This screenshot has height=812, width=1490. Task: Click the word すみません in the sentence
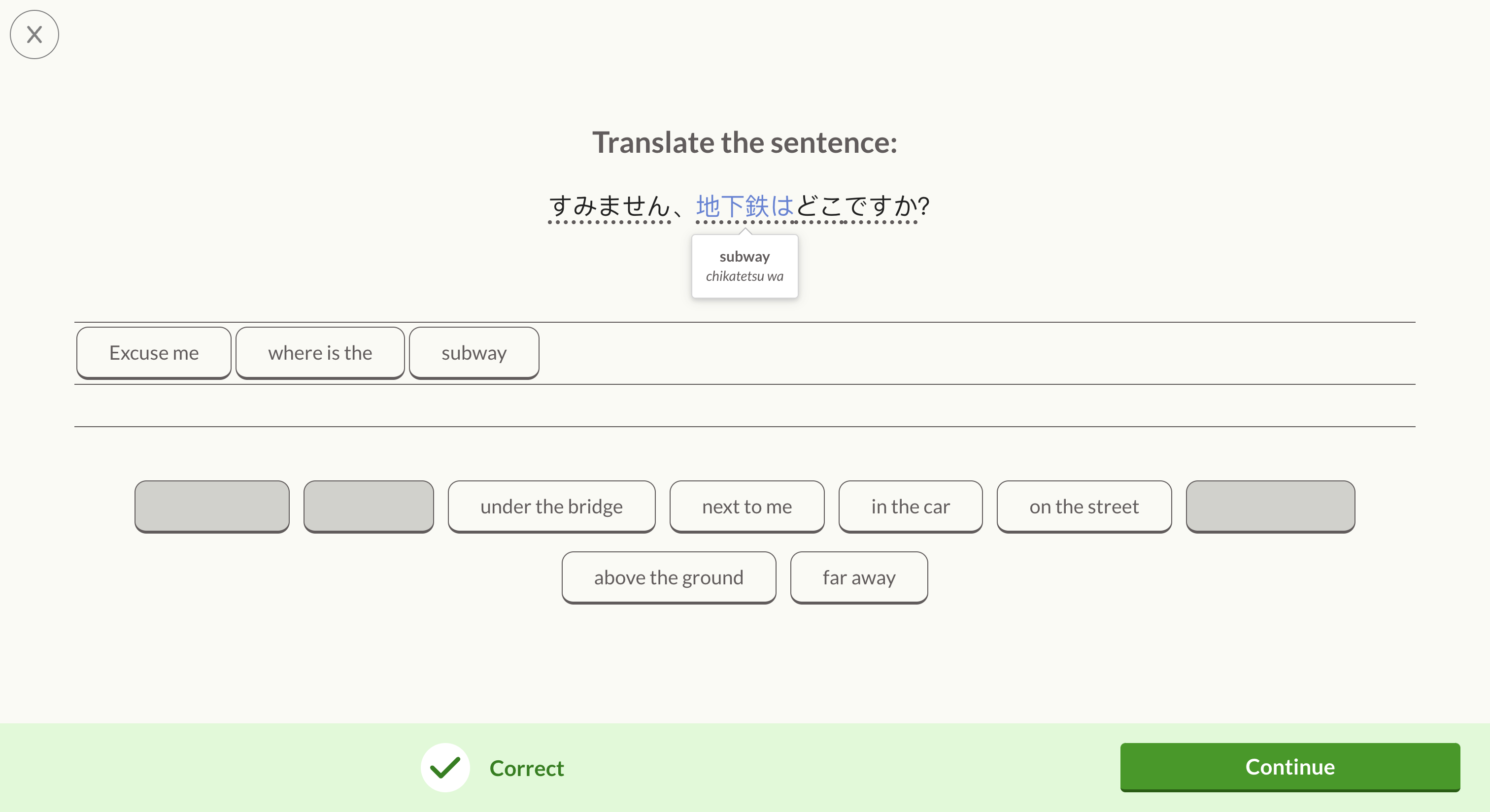point(609,206)
